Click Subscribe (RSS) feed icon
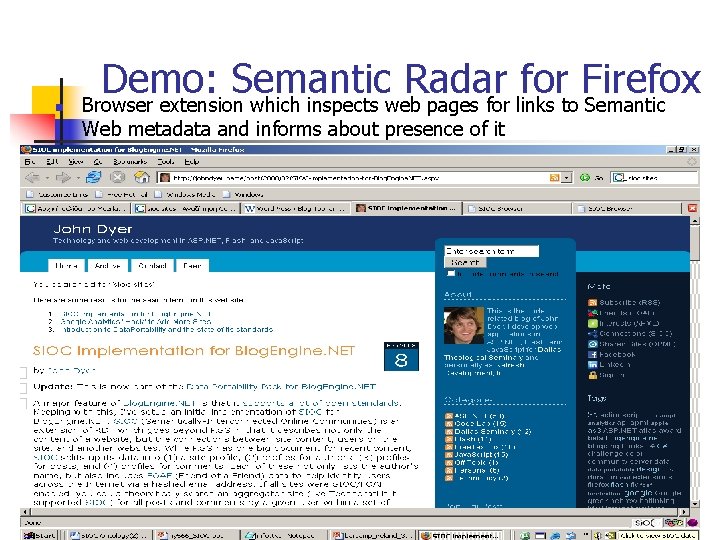720x540 pixels. pyautogui.click(x=592, y=302)
